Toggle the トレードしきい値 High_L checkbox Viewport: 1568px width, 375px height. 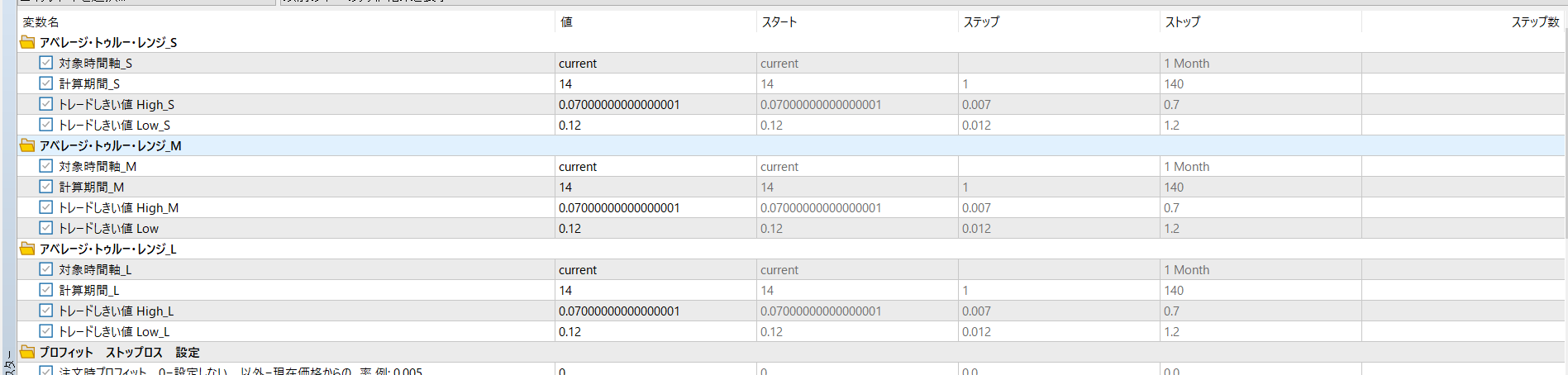coord(46,311)
